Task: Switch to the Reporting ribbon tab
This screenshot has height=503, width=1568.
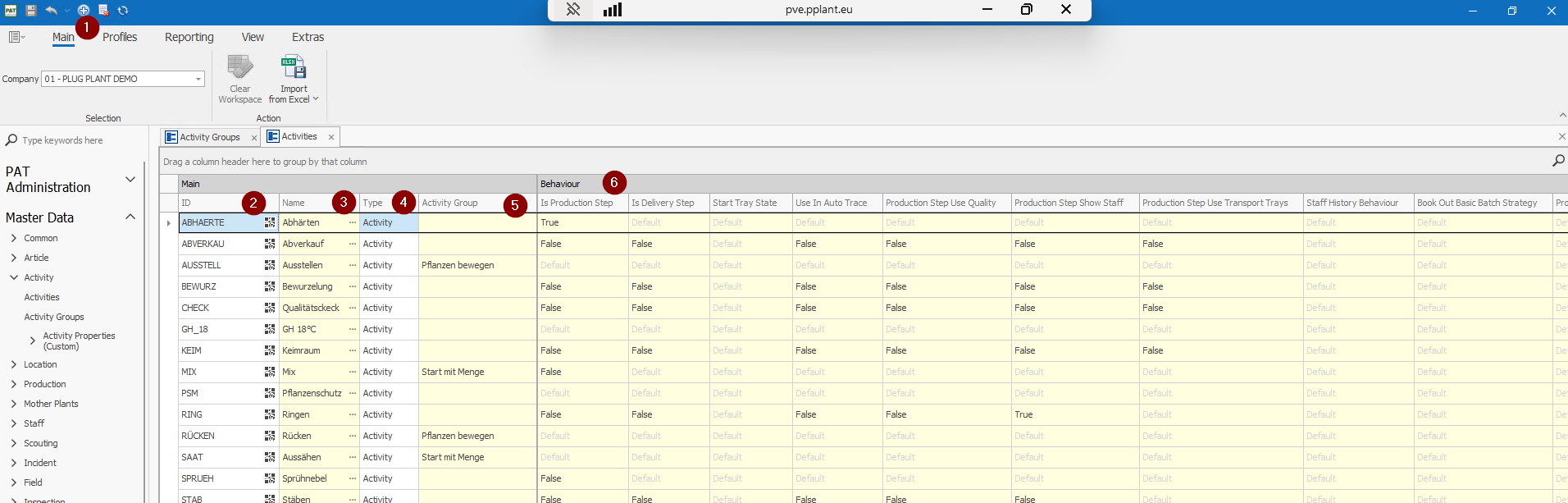Action: tap(189, 37)
